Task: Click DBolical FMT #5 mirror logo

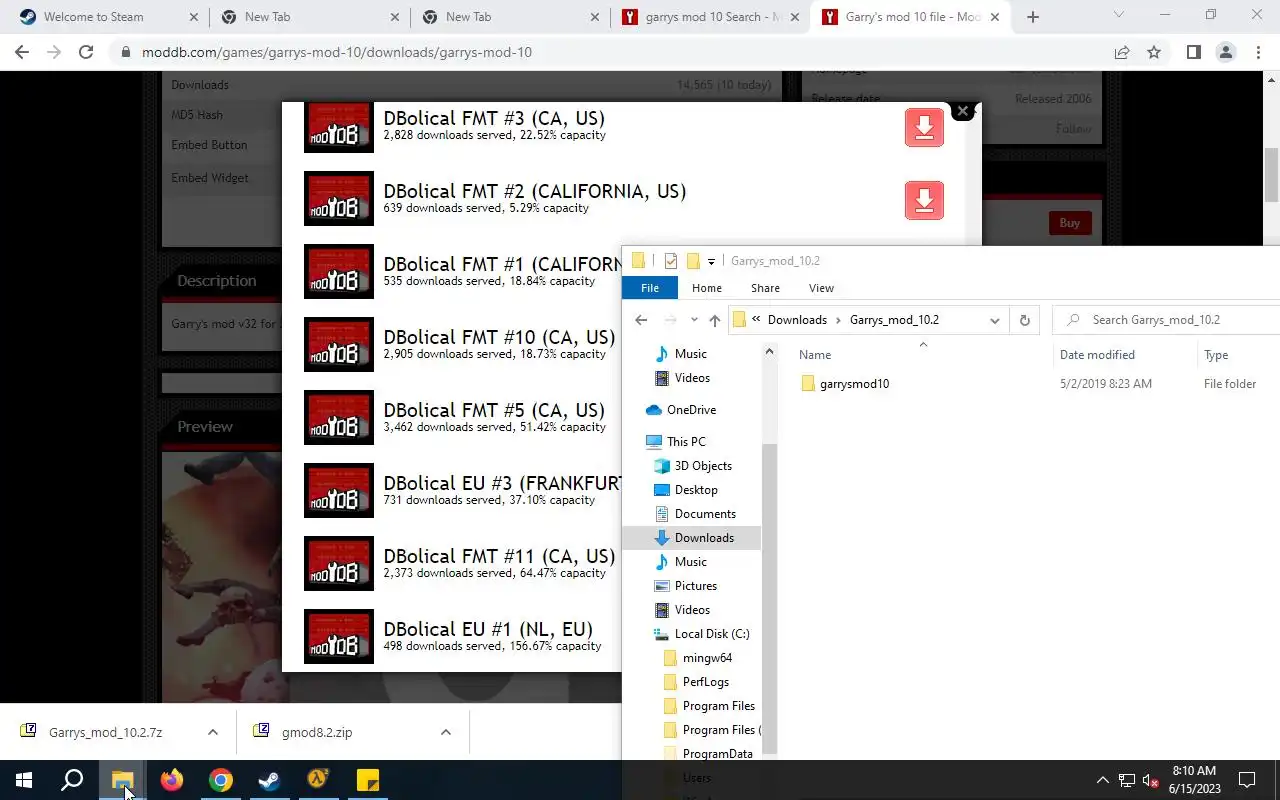Action: 339,417
